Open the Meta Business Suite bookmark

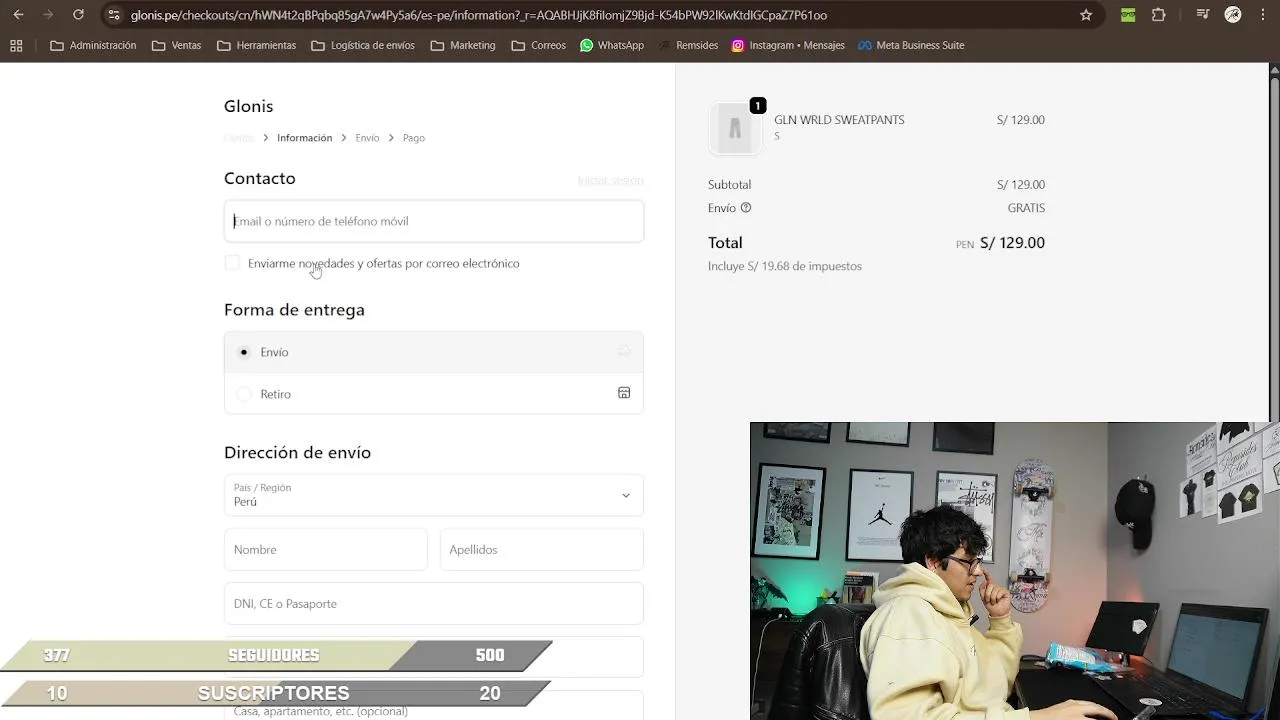(x=911, y=45)
